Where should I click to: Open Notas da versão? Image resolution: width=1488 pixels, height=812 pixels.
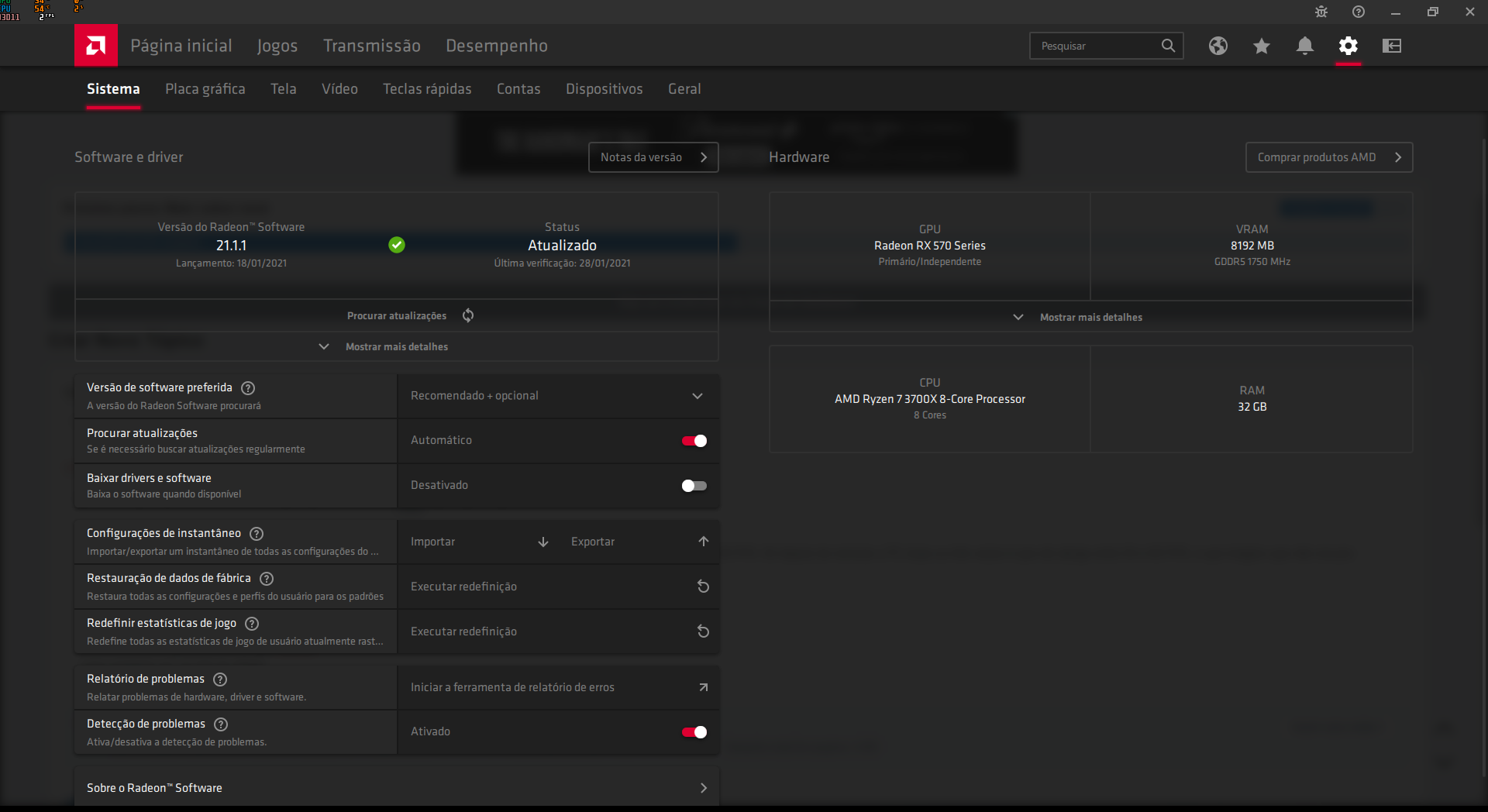click(653, 157)
